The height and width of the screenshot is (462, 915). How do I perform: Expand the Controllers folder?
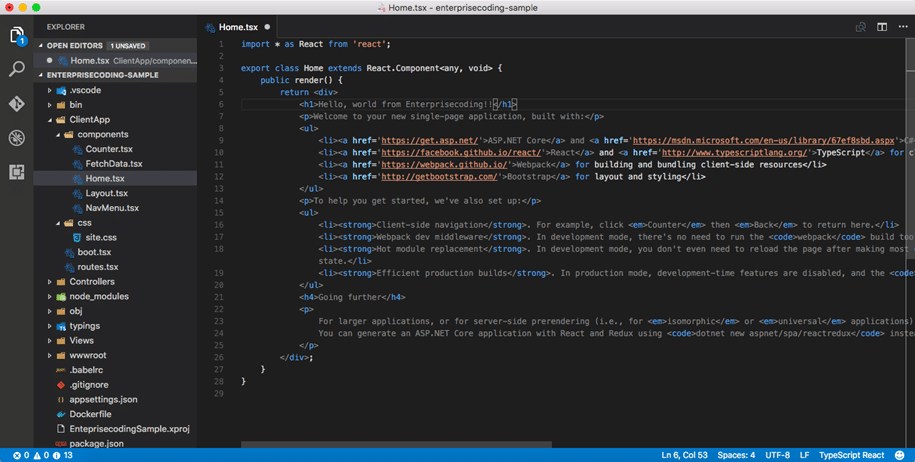coord(50,282)
